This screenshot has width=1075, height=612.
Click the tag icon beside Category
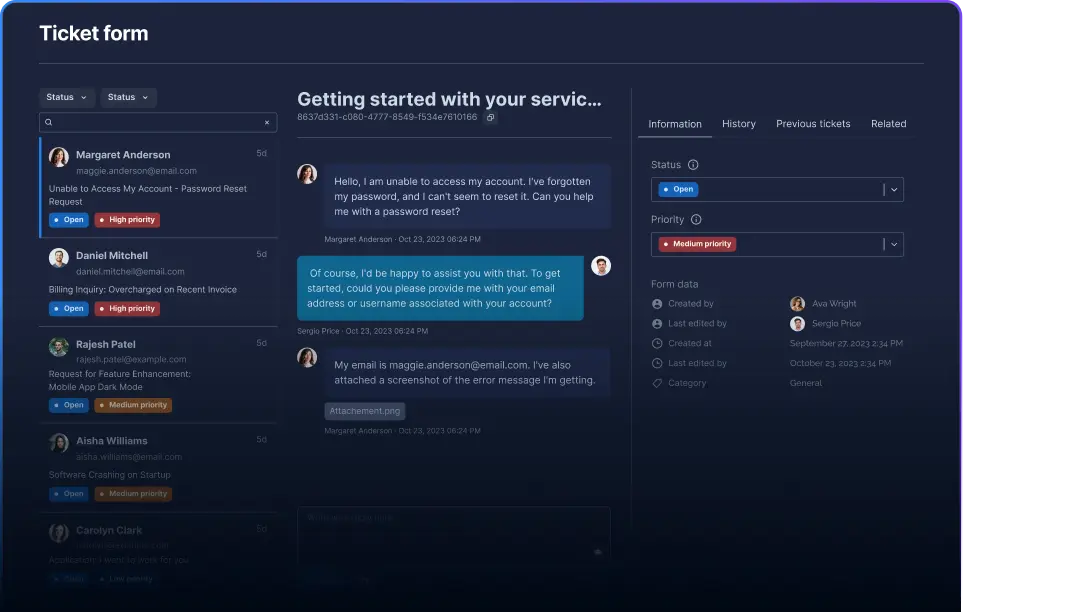(x=657, y=383)
